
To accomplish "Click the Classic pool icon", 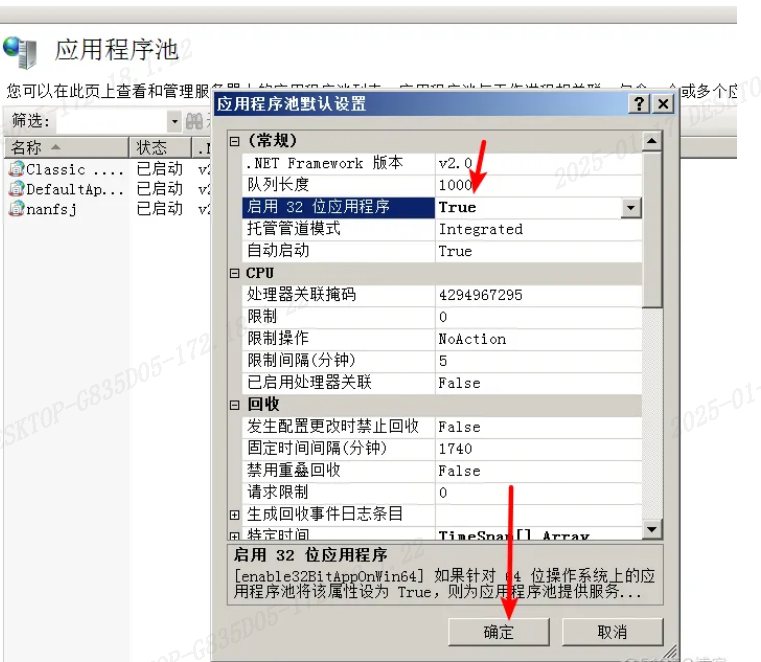I will coord(17,169).
